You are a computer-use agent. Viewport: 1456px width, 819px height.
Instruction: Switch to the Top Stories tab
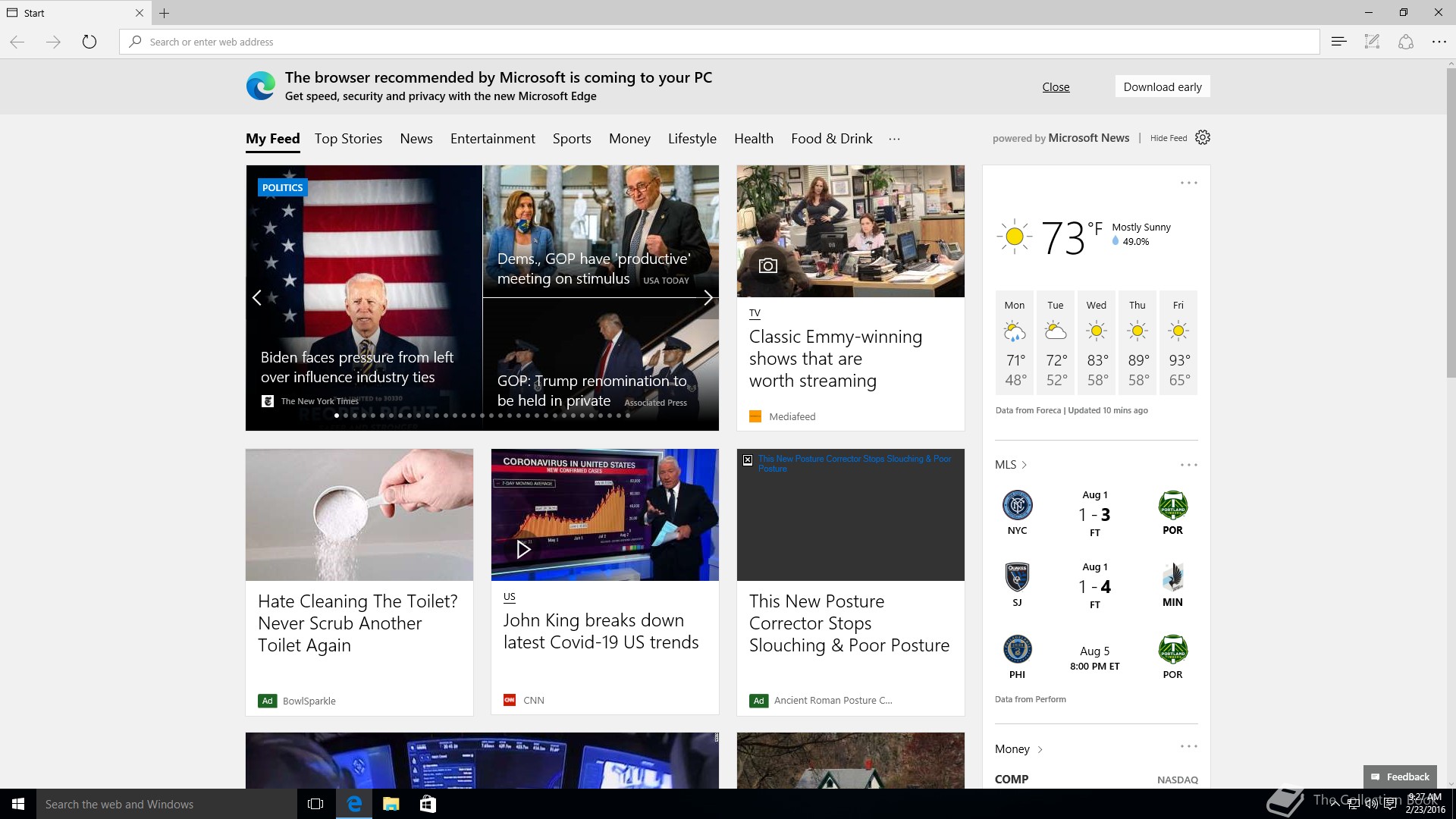[x=348, y=139]
